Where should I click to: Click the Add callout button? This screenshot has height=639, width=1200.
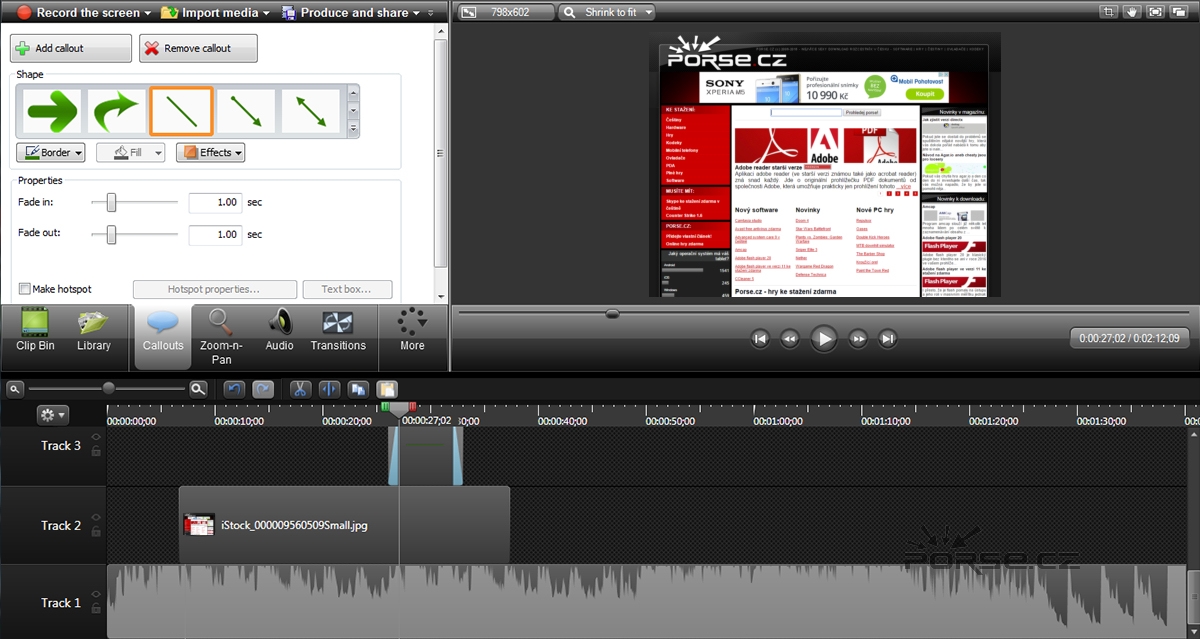pos(71,48)
